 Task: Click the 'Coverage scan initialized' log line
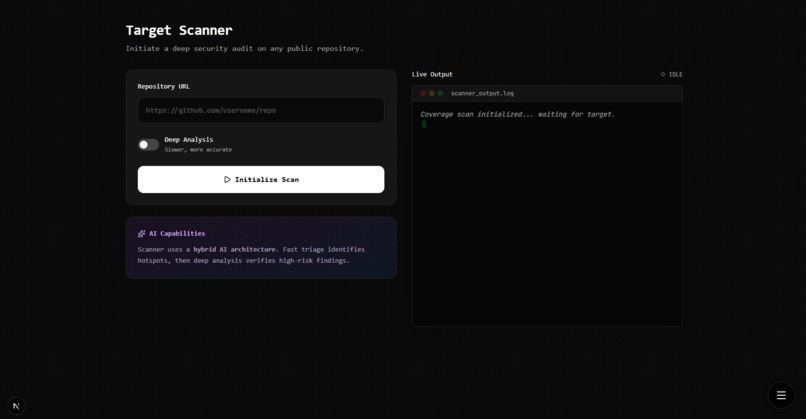[x=517, y=114]
